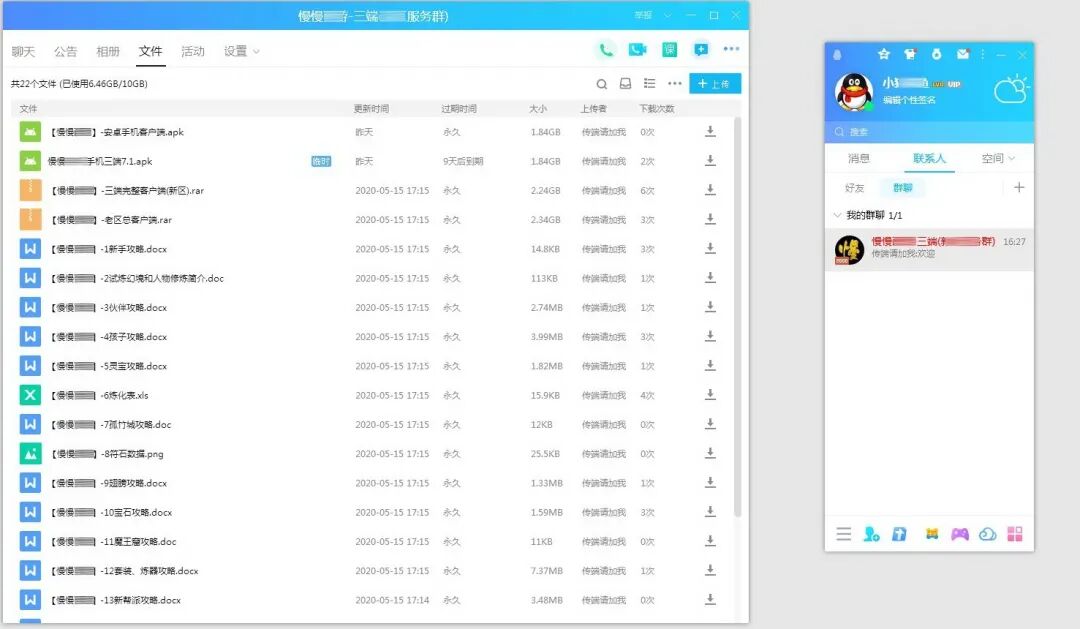Download 老区总客户端.rar
Viewport: 1080px width, 629px height.
tap(710, 219)
